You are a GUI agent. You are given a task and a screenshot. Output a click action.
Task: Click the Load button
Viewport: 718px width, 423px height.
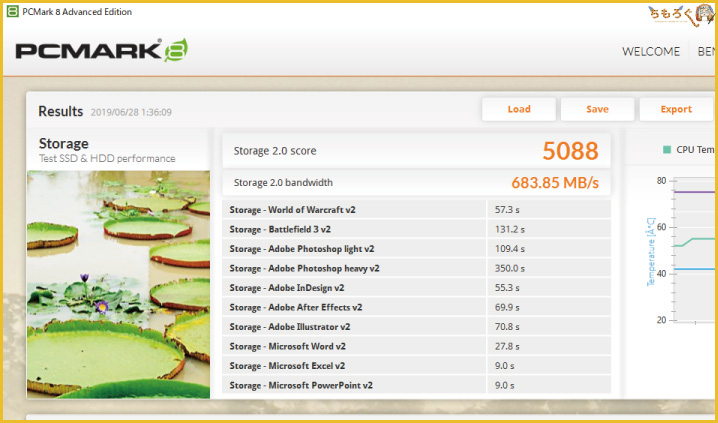pos(519,109)
